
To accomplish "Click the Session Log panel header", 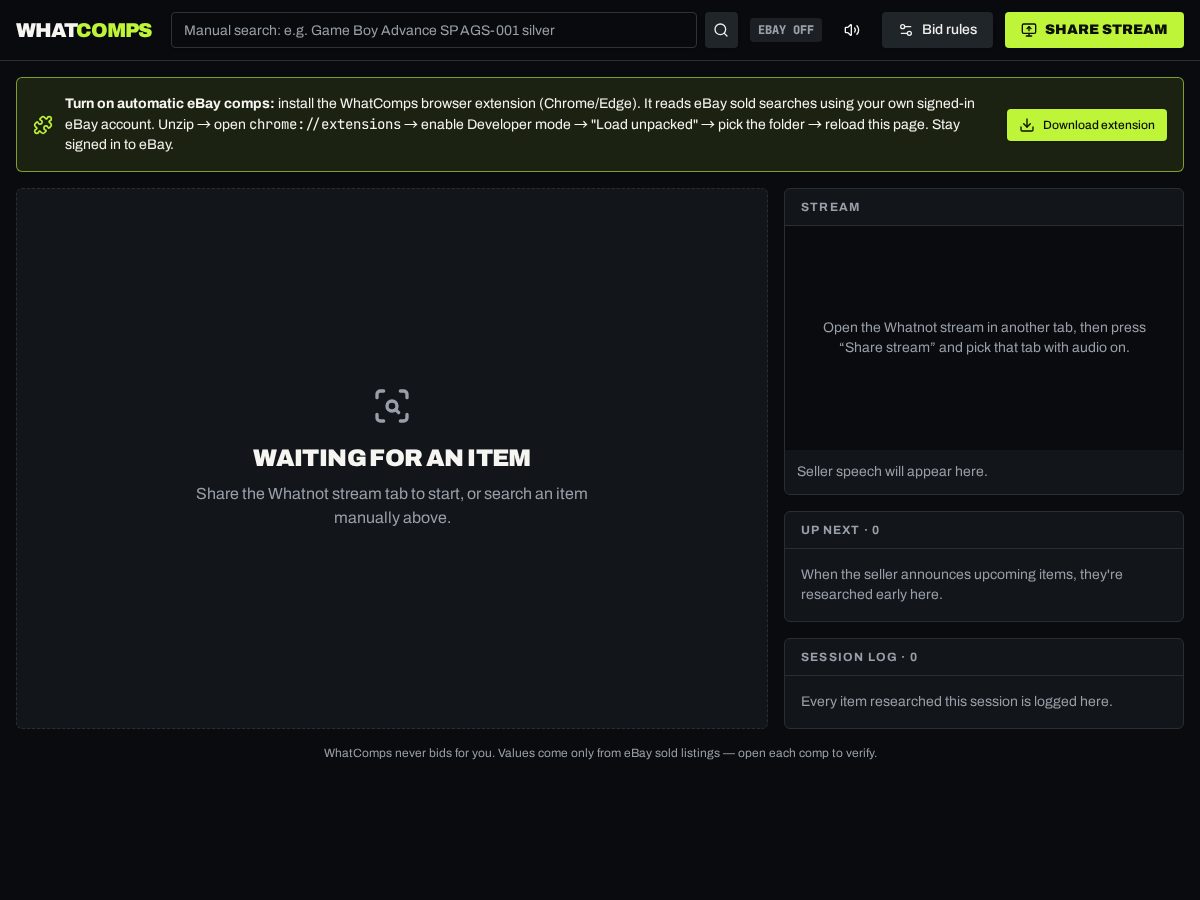I will (x=984, y=657).
